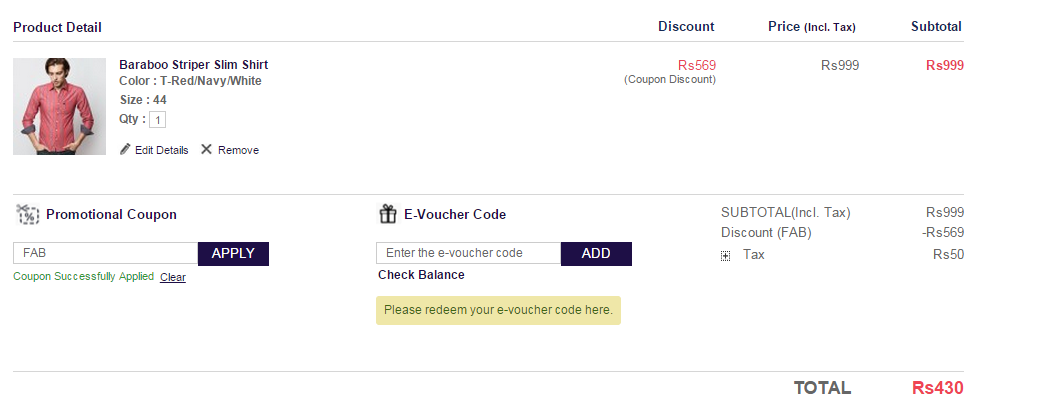Image resolution: width=1037 pixels, height=420 pixels.
Task: Open the shirt product thumbnail
Action: [x=60, y=106]
